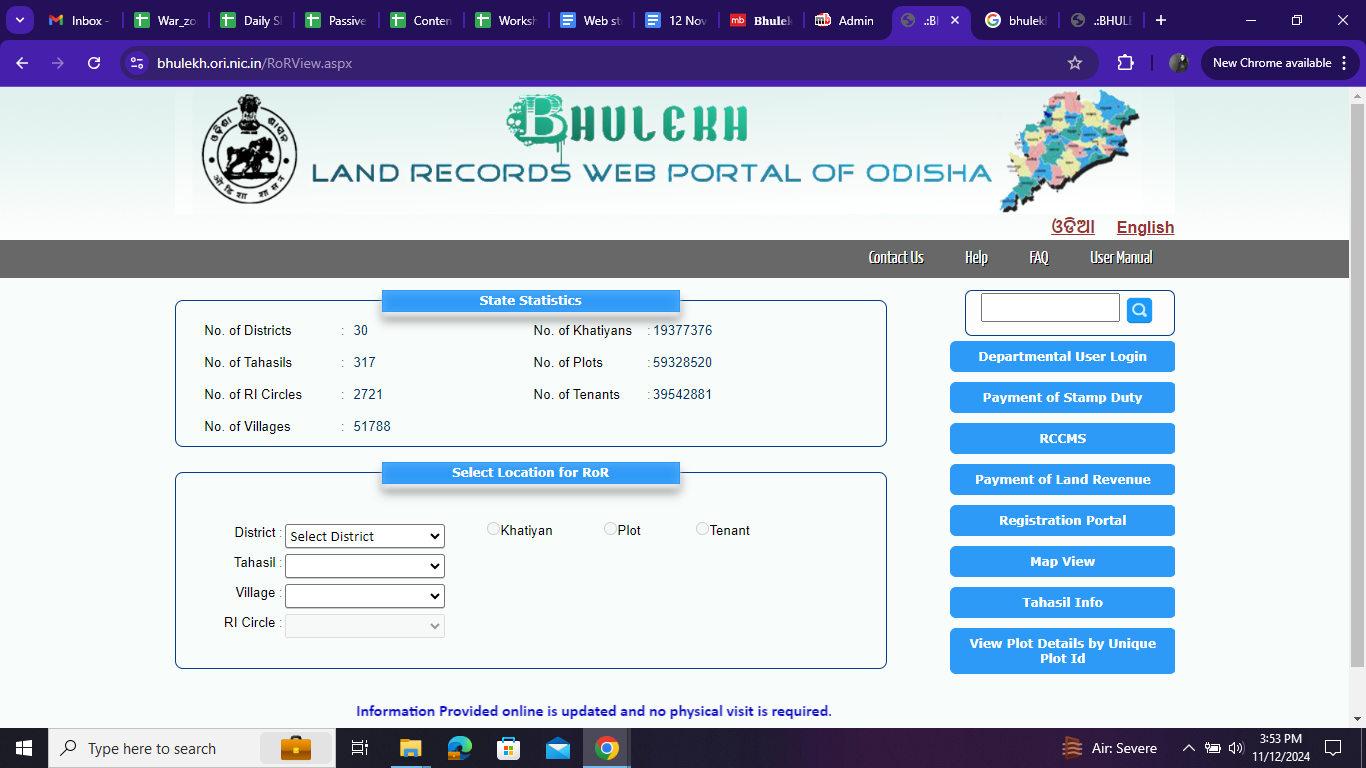This screenshot has width=1366, height=768.
Task: Bookmark this page with the star icon
Action: (x=1075, y=63)
